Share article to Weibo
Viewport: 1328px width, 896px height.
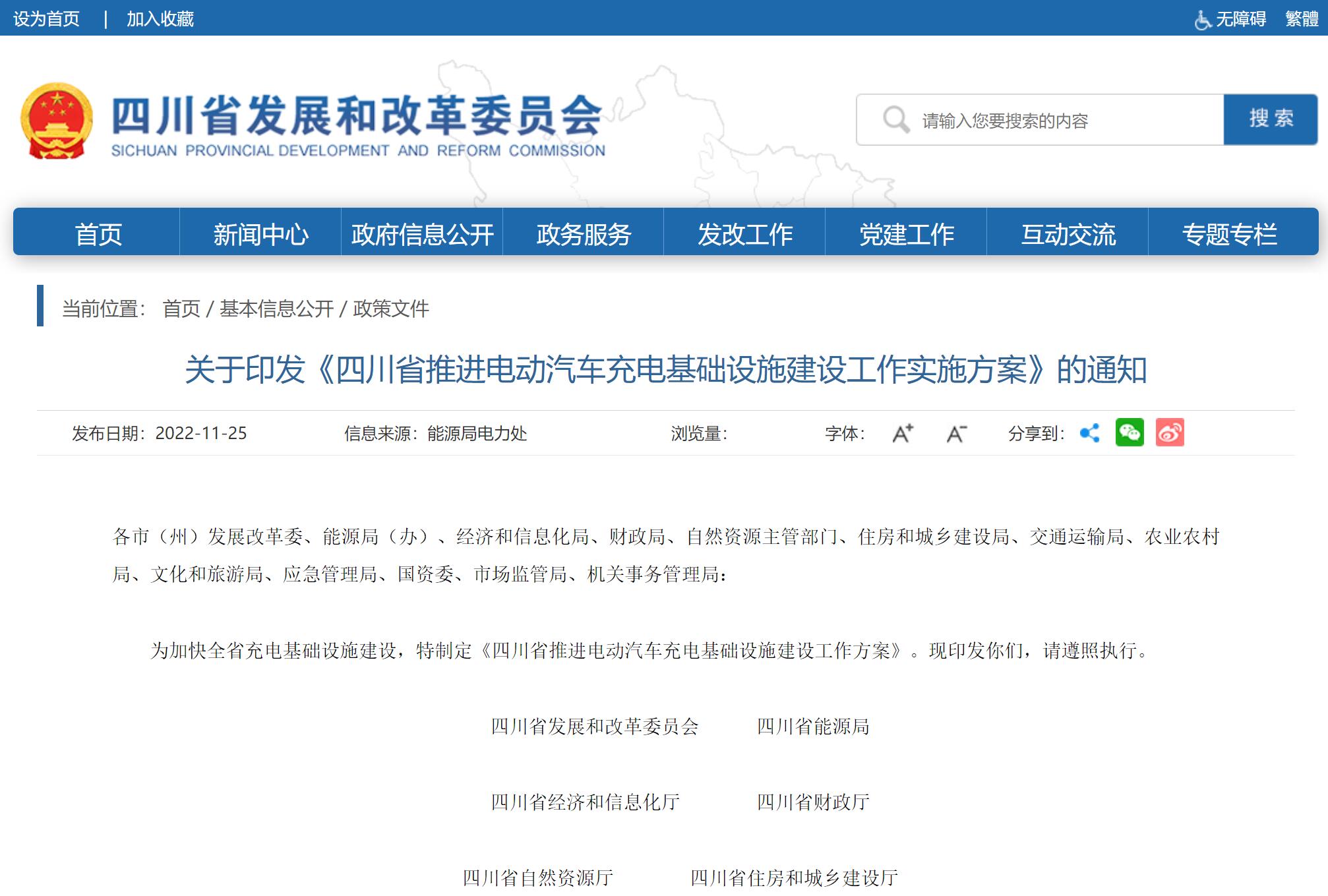point(1170,433)
